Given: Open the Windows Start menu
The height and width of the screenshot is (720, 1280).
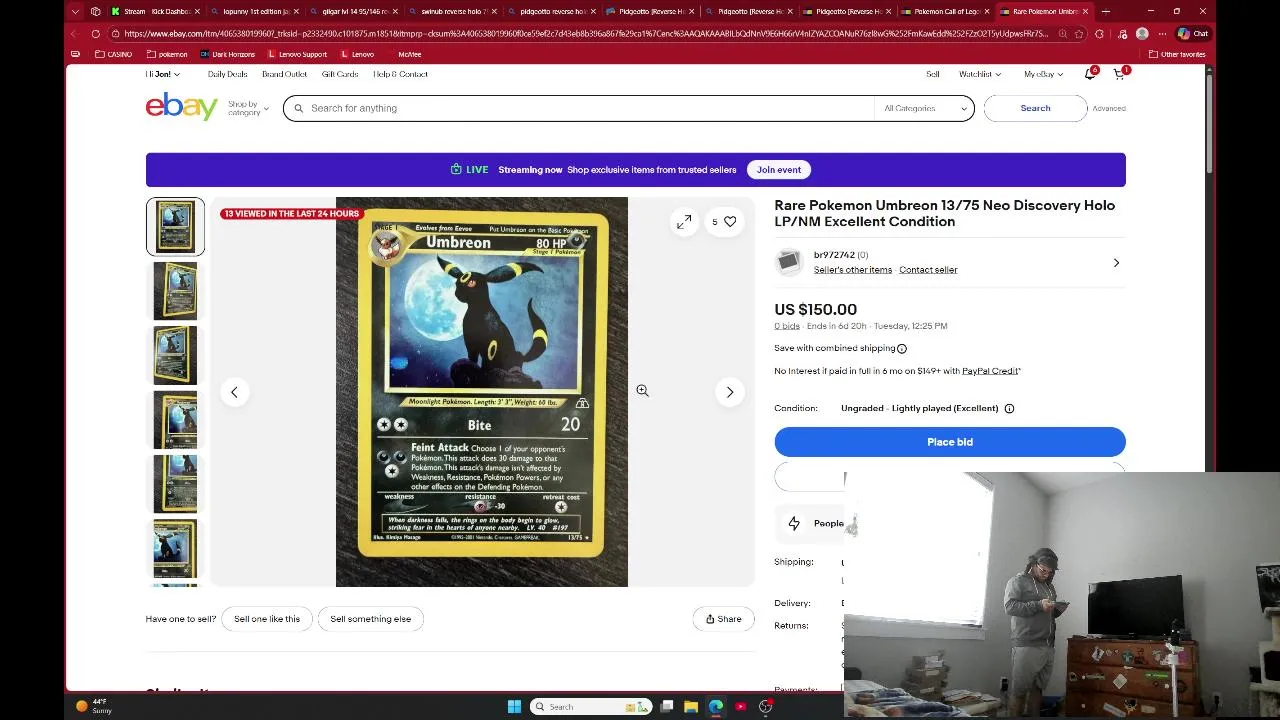Looking at the screenshot, I should (514, 707).
